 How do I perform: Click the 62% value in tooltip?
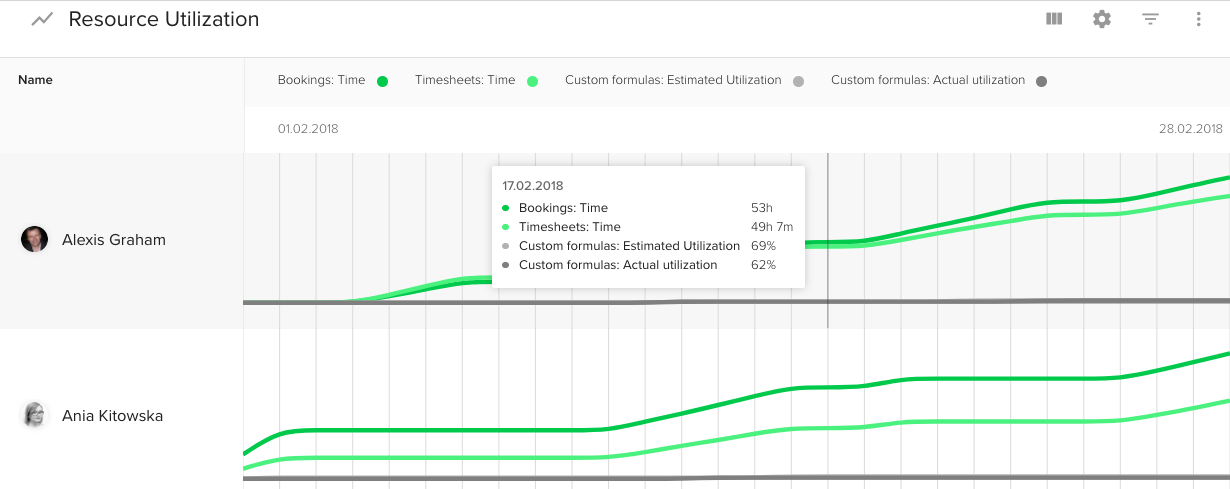click(x=763, y=265)
